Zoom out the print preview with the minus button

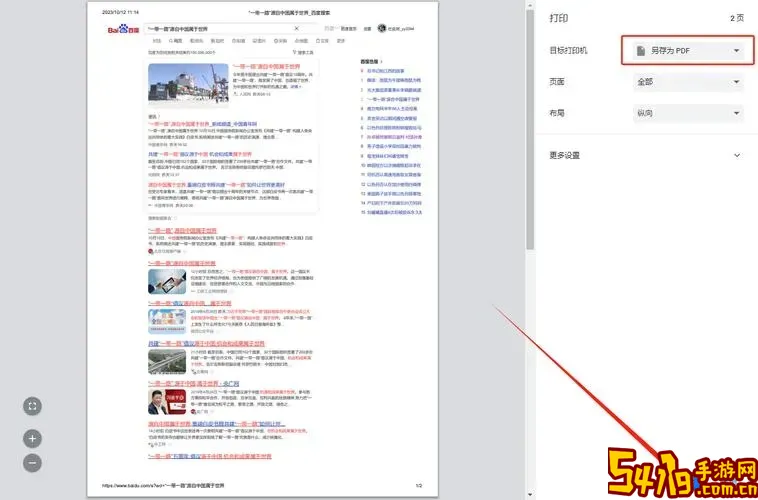32,463
